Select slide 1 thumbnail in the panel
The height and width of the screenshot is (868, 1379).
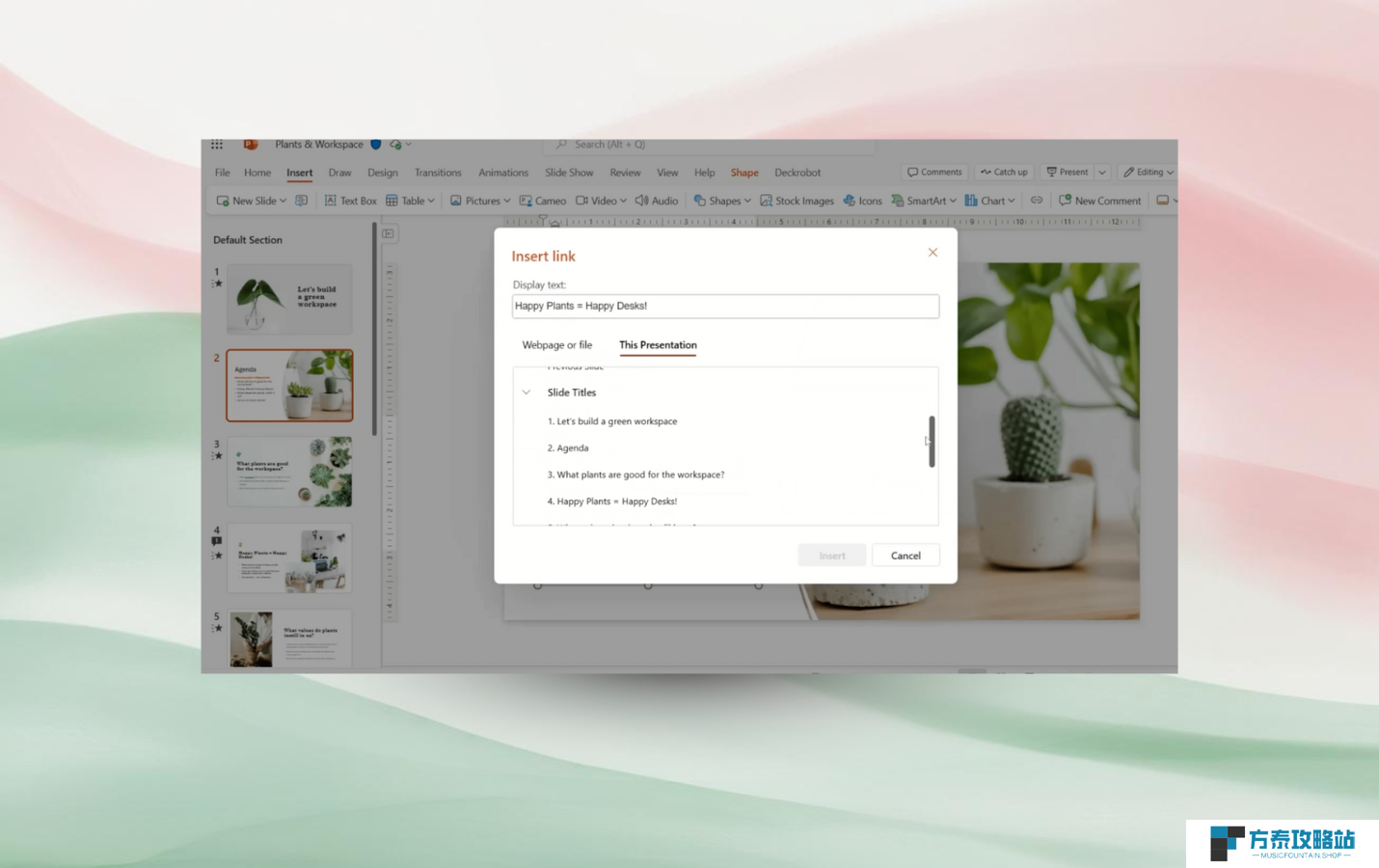289,300
